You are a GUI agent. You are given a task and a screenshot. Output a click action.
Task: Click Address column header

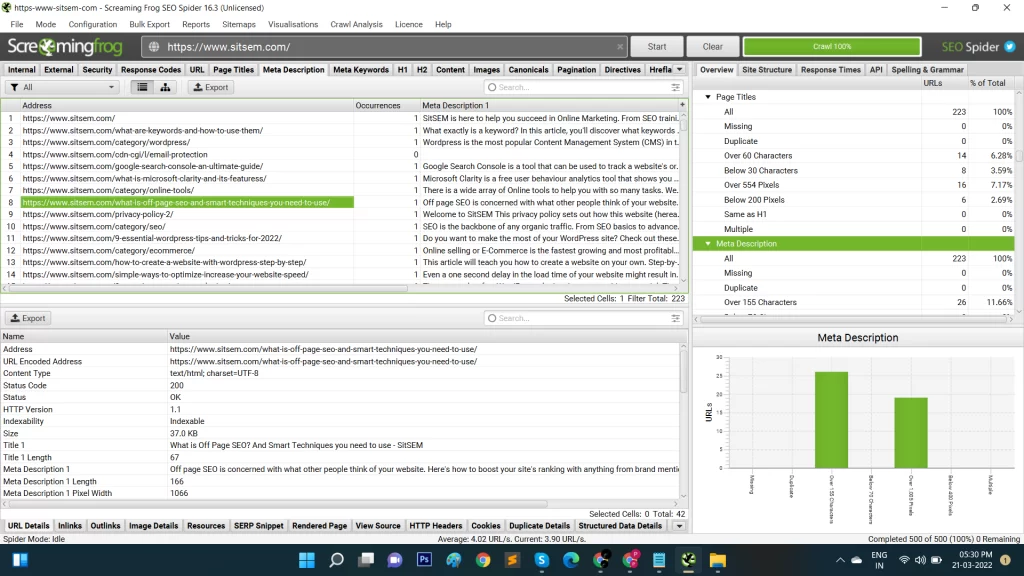coord(187,105)
